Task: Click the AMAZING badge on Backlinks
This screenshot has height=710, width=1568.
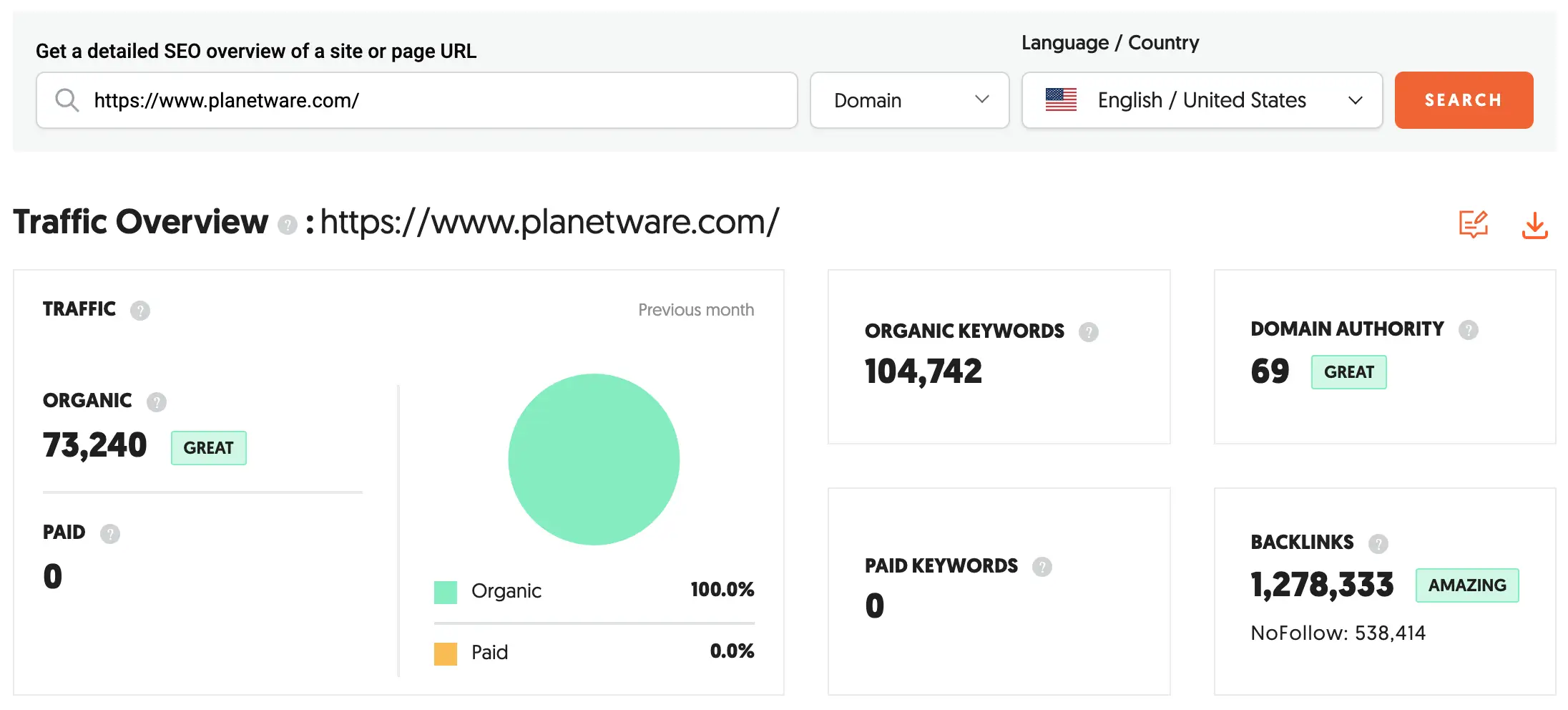Action: tap(1466, 585)
